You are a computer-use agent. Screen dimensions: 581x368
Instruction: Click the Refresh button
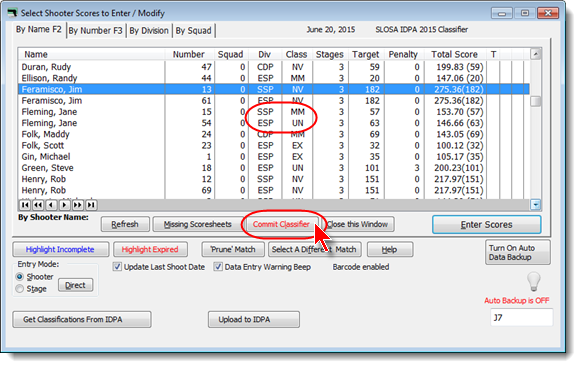125,224
